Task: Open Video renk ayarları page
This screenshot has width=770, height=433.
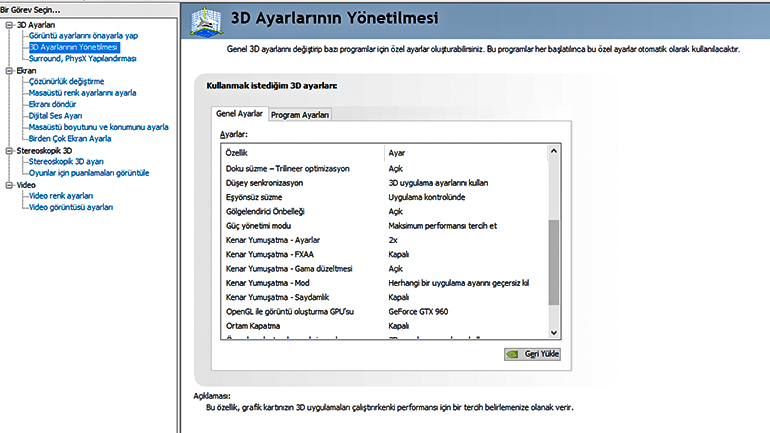Action: pos(60,196)
